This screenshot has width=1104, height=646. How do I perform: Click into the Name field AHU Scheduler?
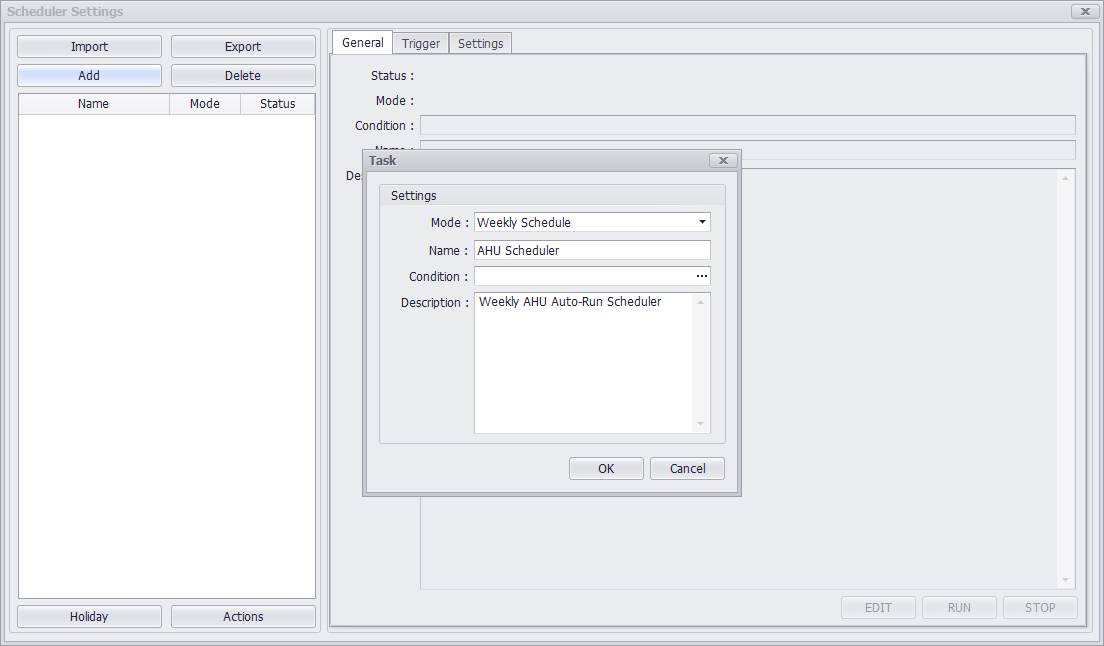coord(592,250)
